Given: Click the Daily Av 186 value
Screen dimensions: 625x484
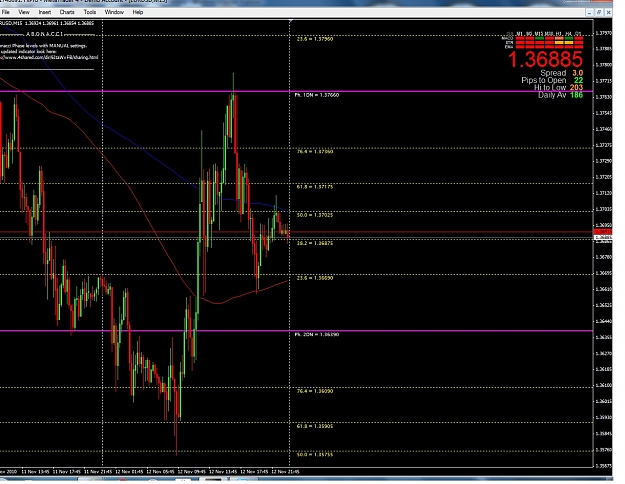Looking at the screenshot, I should 576,95.
